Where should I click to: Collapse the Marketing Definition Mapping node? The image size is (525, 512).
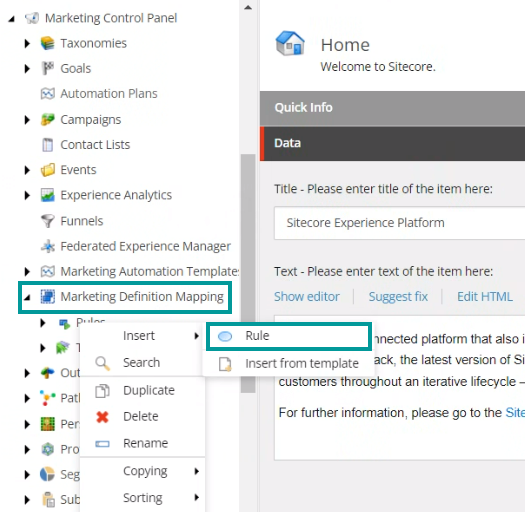click(27, 297)
